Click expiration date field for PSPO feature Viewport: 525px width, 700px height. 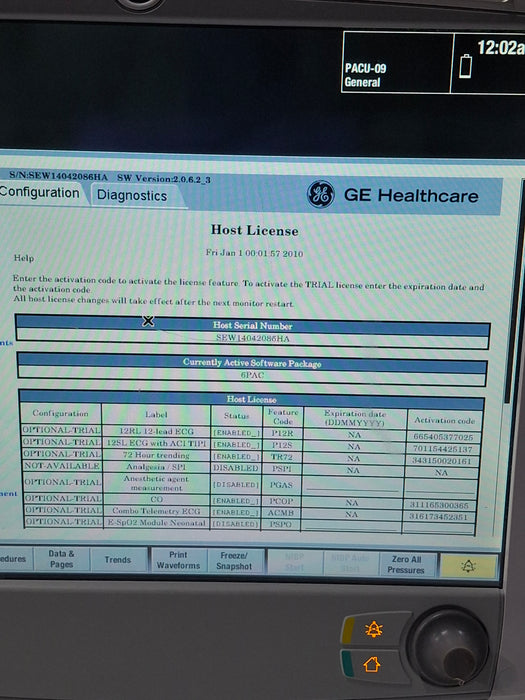352,525
